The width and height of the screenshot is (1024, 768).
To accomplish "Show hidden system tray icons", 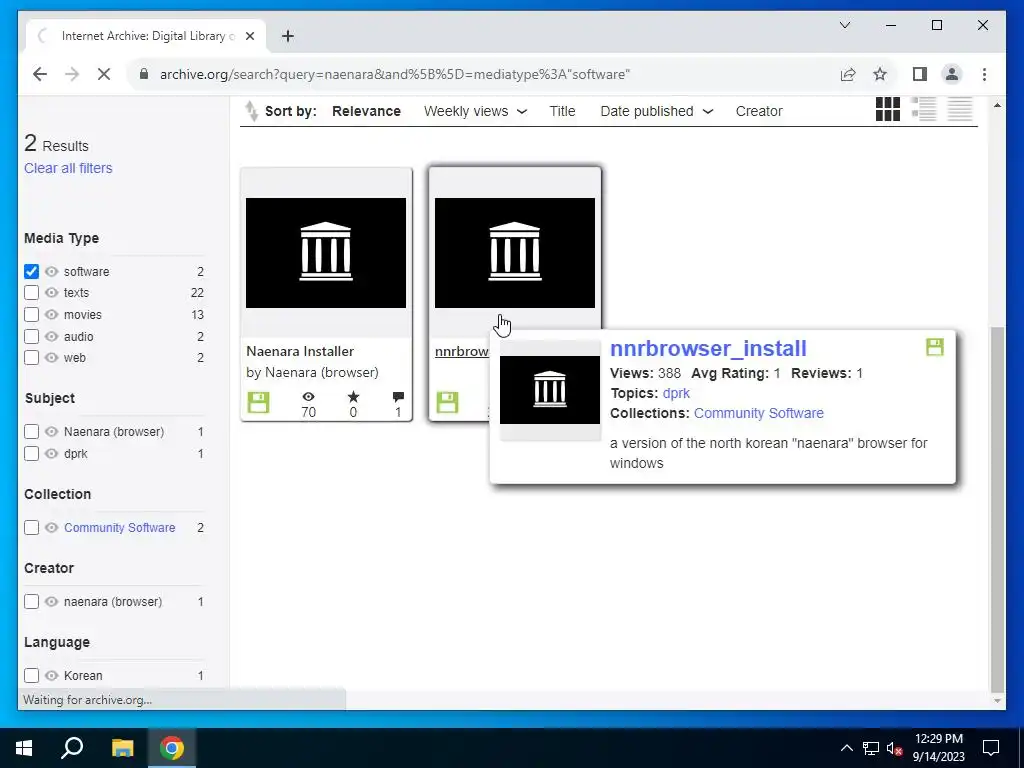I will (846, 748).
